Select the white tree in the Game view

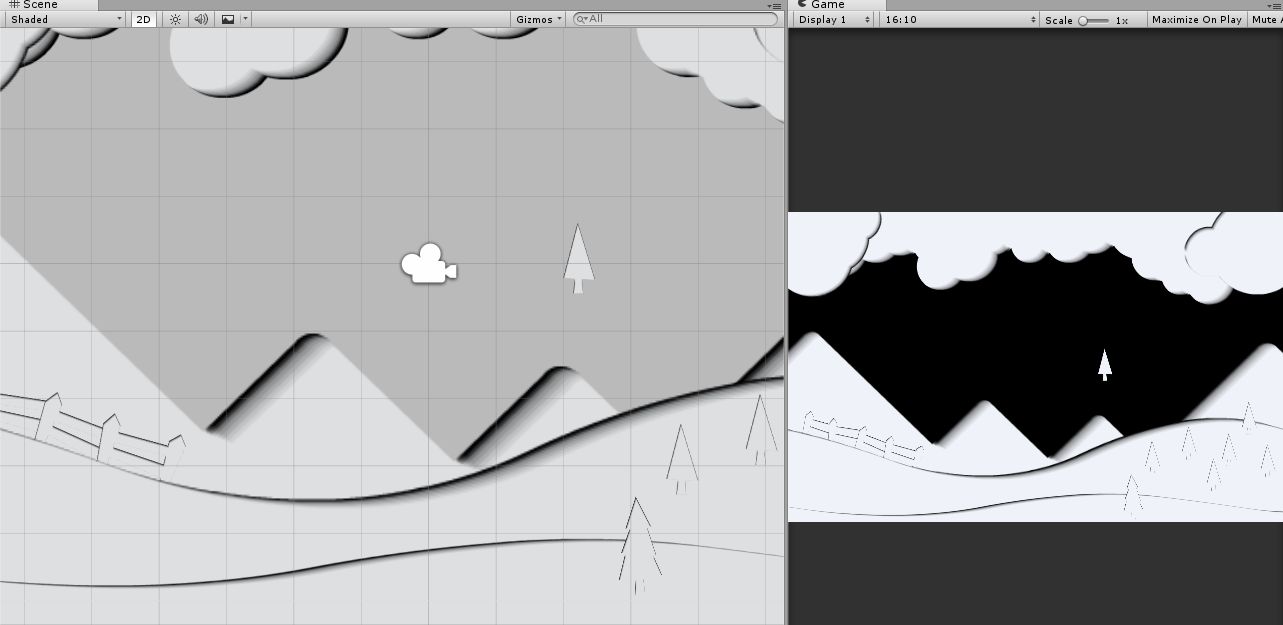(1104, 365)
